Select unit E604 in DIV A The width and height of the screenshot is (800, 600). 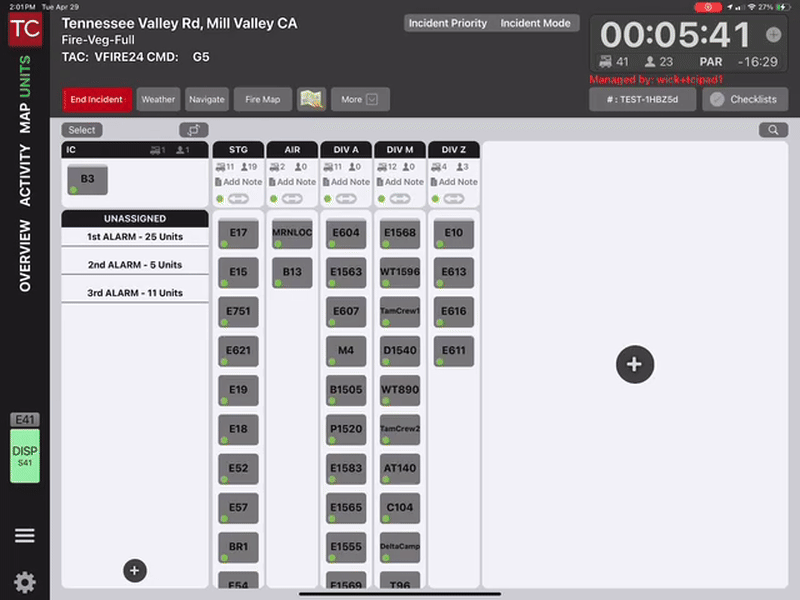(346, 233)
